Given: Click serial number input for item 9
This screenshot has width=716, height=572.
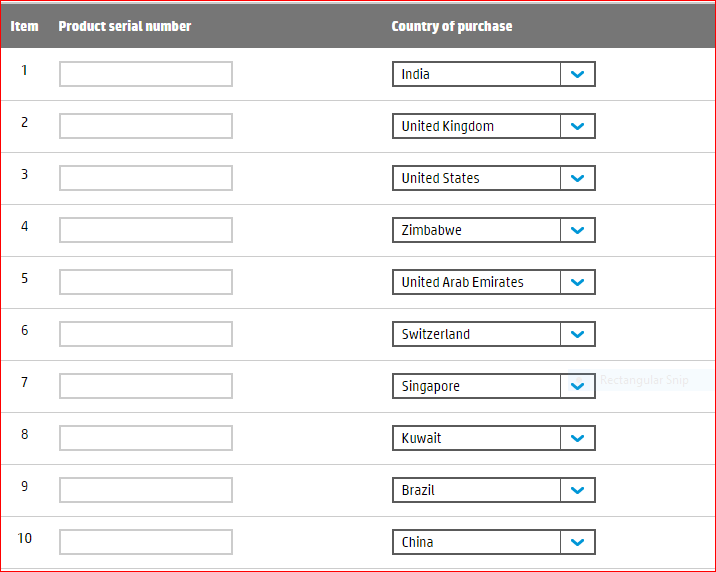Looking at the screenshot, I should point(146,490).
